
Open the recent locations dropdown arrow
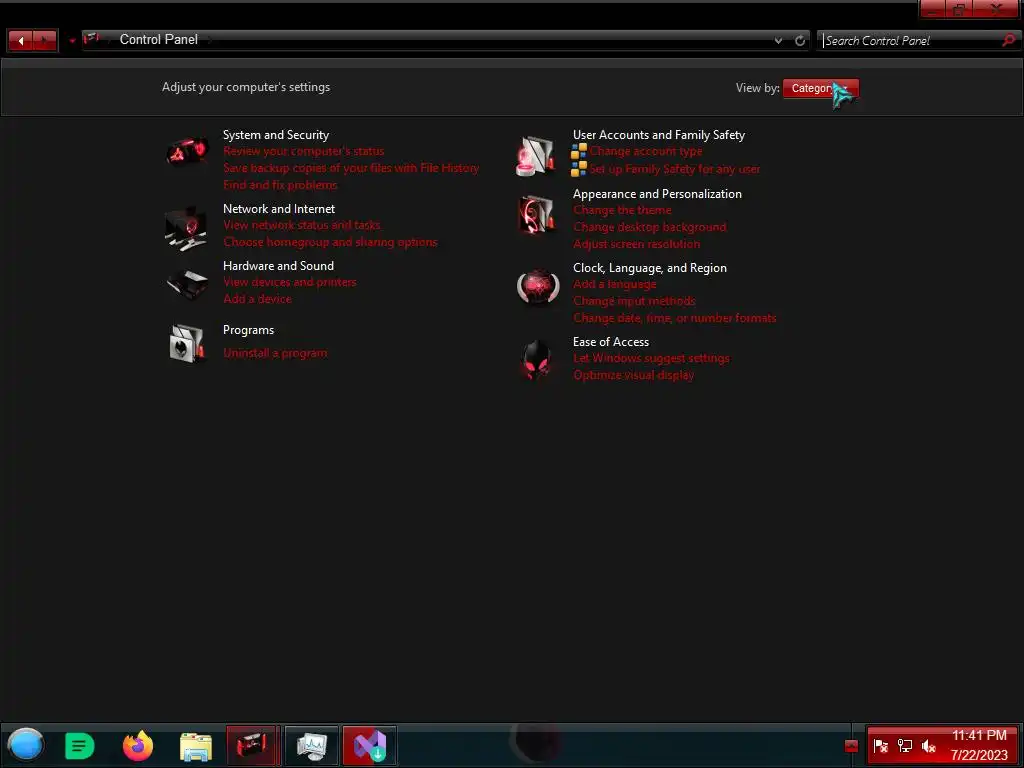click(72, 41)
